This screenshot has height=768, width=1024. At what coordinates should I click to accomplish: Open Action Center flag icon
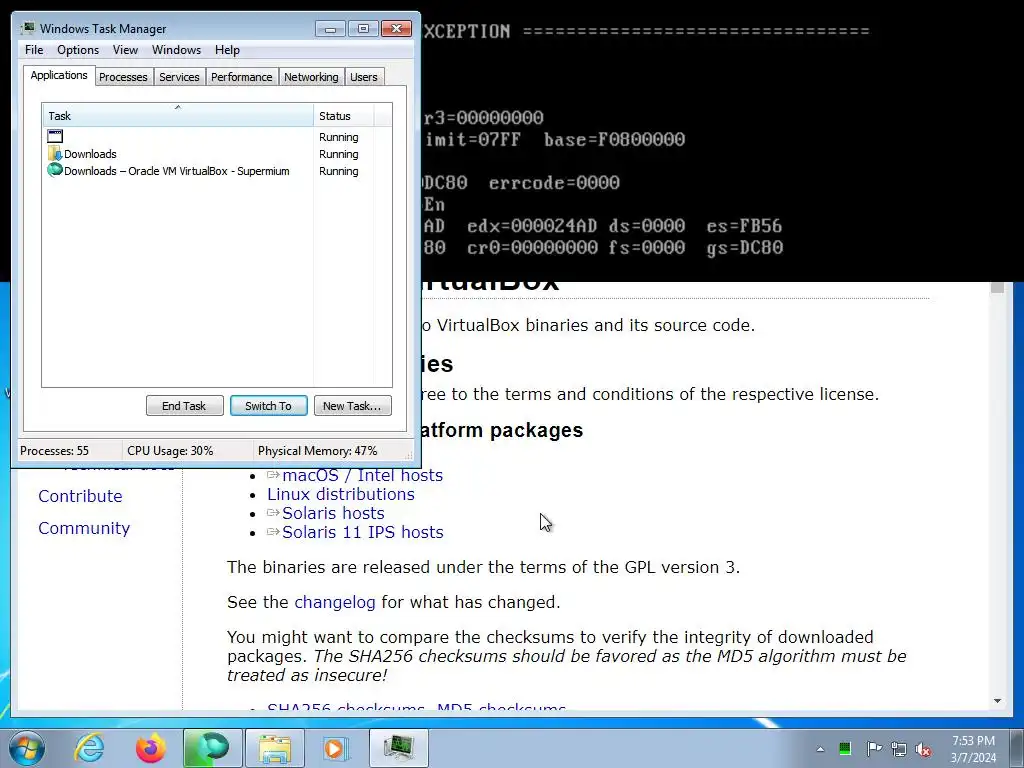tap(874, 748)
